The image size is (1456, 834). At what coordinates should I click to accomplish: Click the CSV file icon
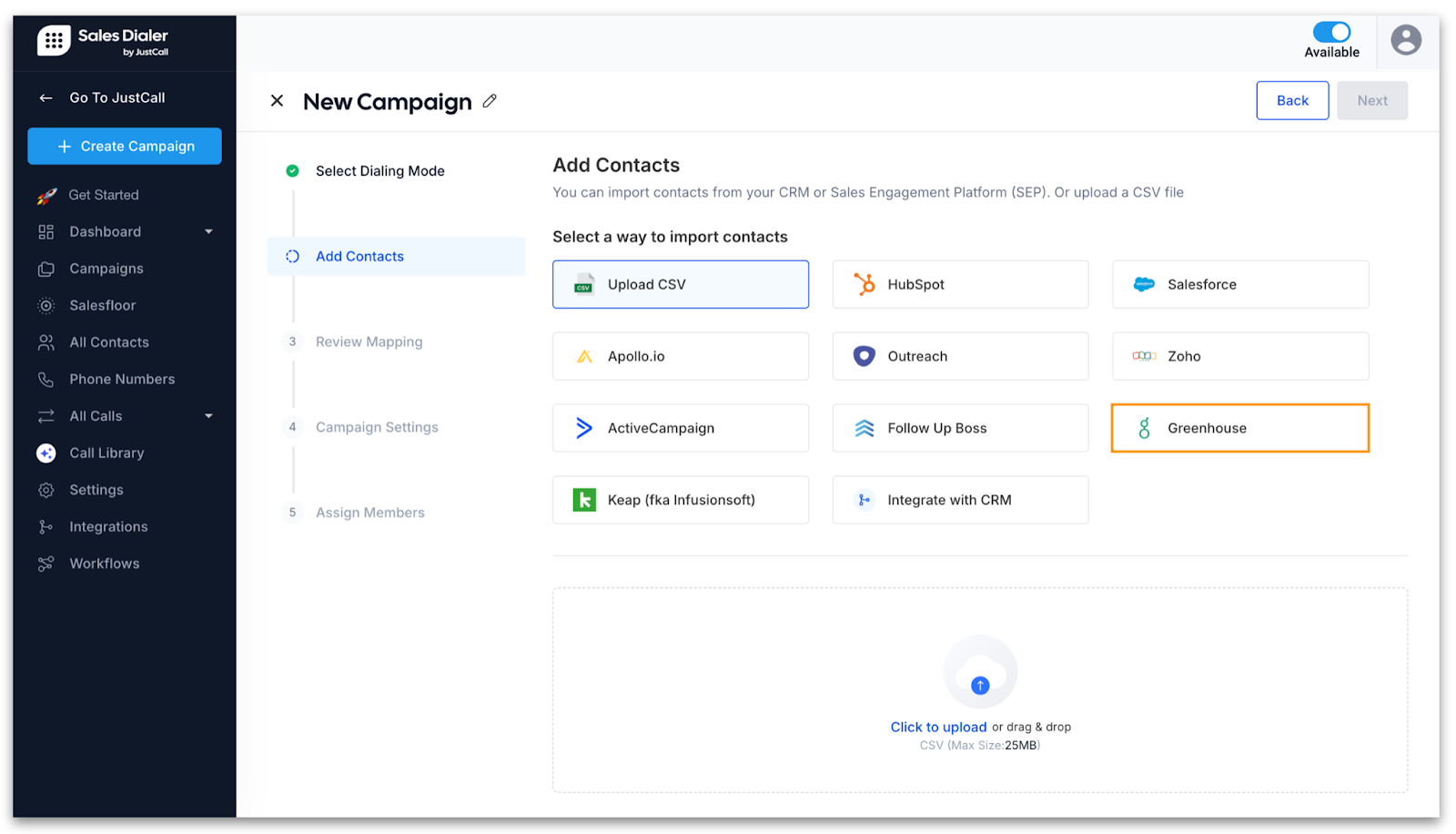584,284
